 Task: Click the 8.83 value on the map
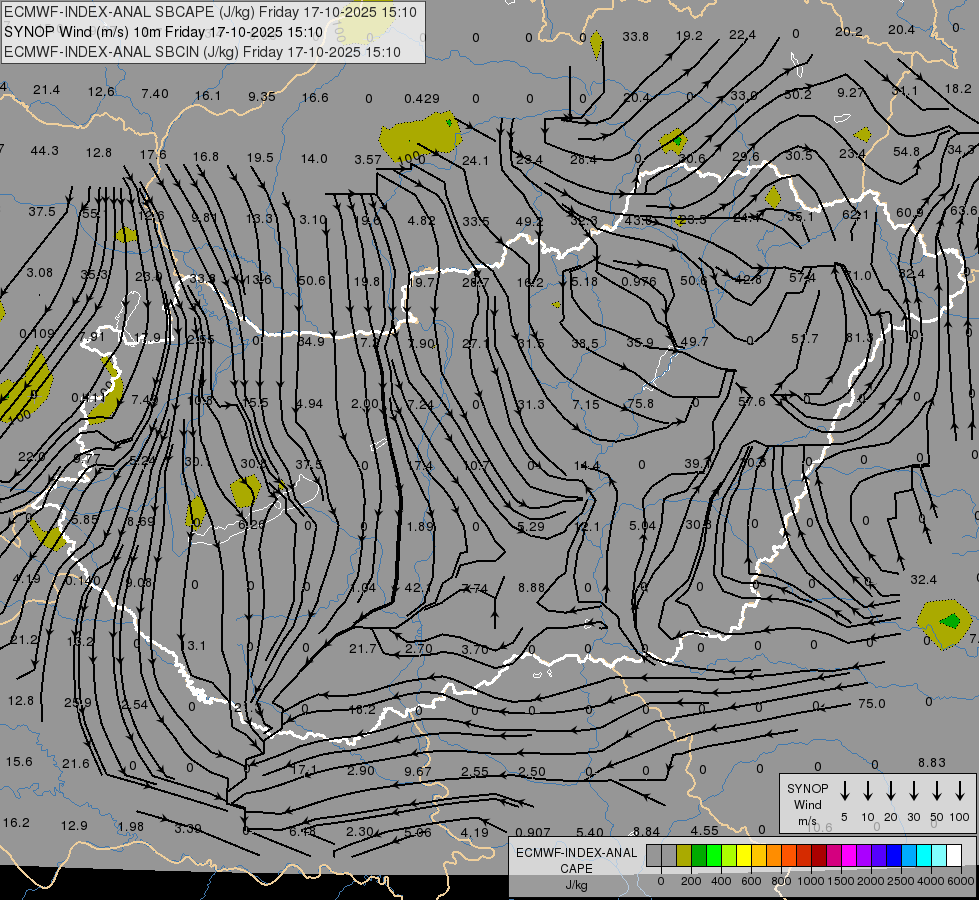click(x=932, y=762)
